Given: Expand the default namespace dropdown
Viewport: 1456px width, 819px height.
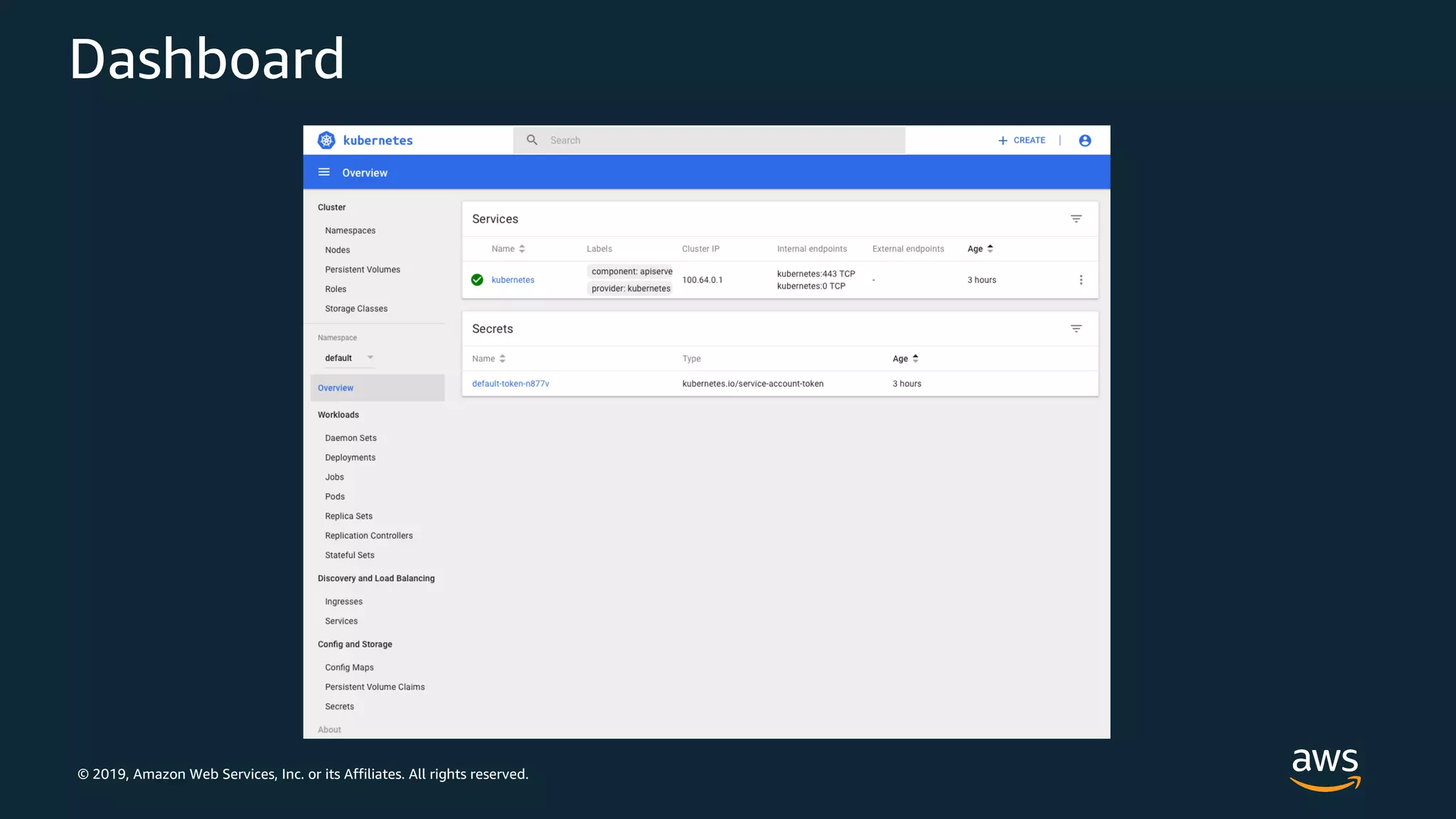Looking at the screenshot, I should [x=349, y=358].
